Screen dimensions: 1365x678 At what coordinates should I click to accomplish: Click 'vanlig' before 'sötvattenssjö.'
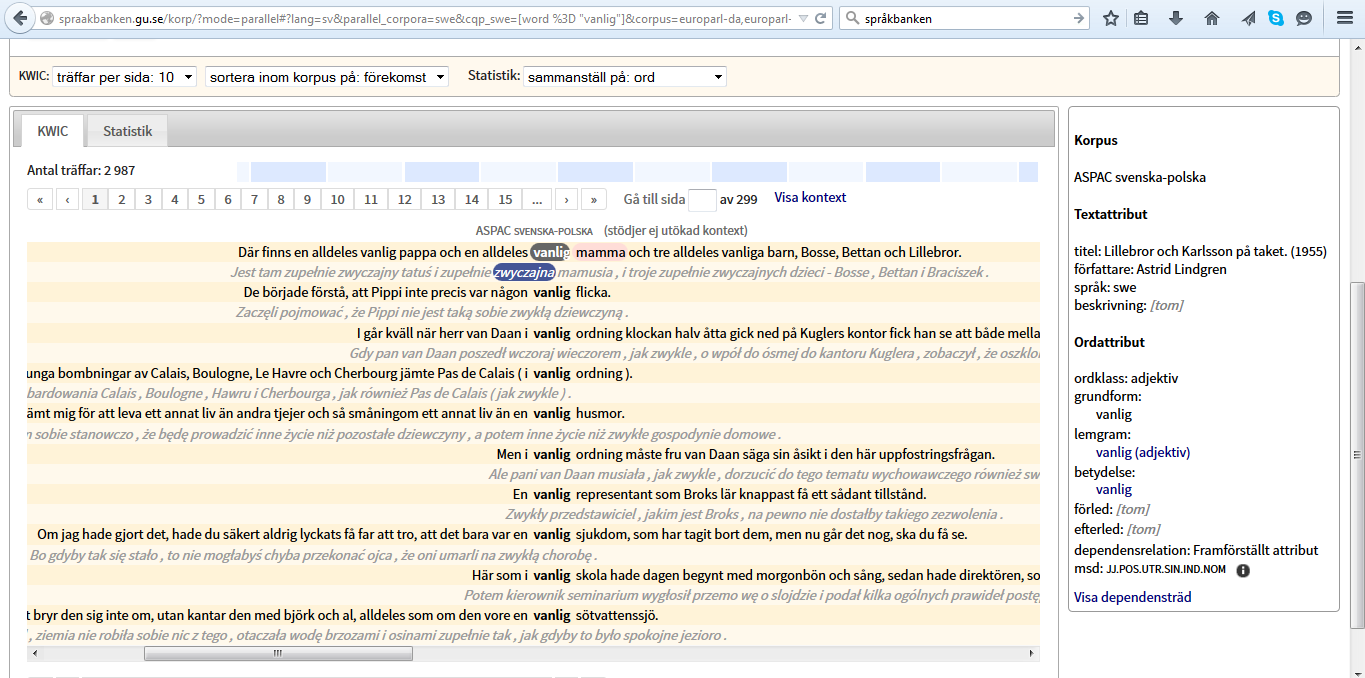coord(552,615)
